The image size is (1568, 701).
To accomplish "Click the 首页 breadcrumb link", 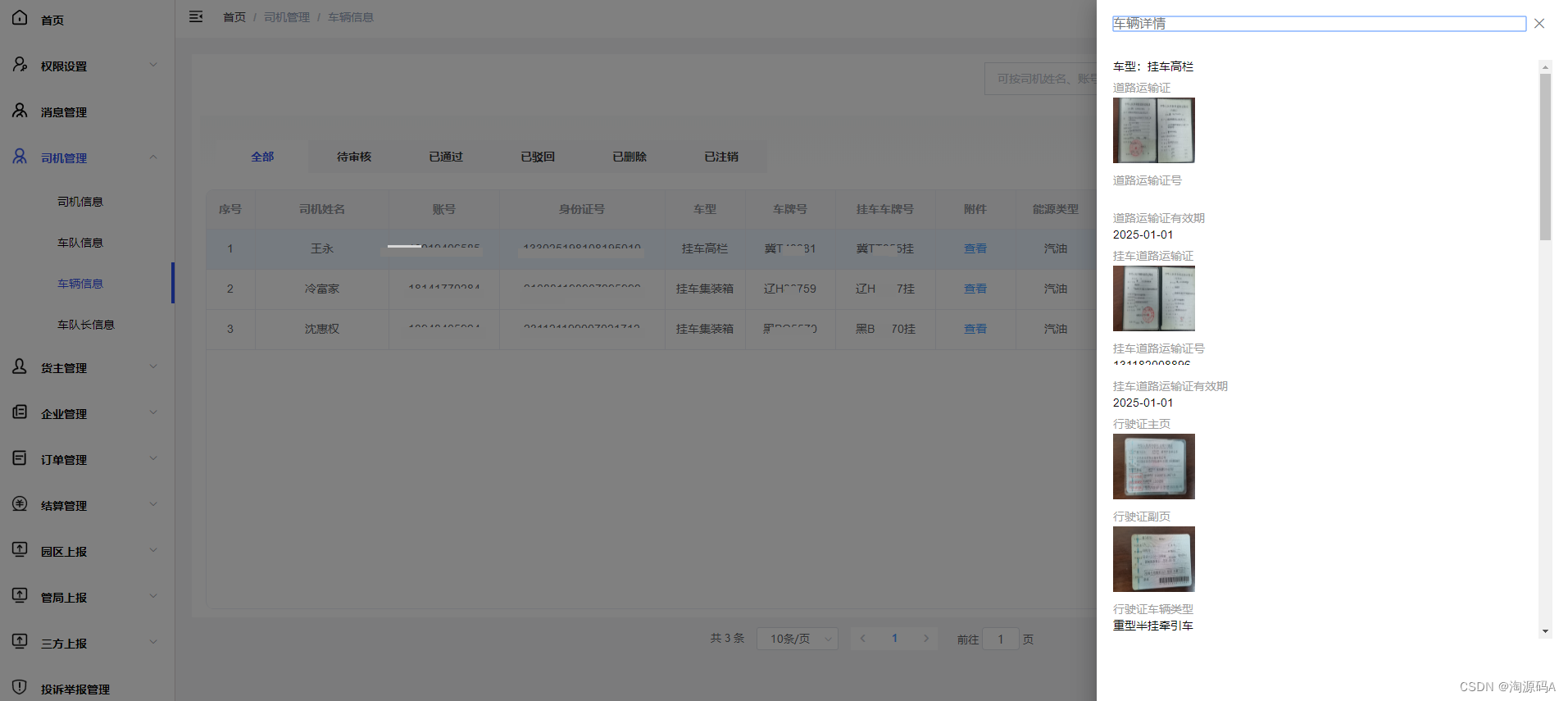I will (x=234, y=17).
